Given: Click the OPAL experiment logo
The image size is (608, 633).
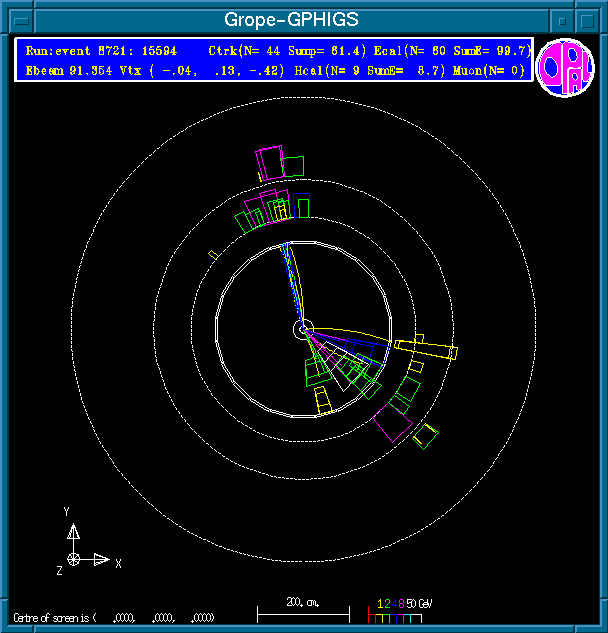Looking at the screenshot, I should pos(565,67).
